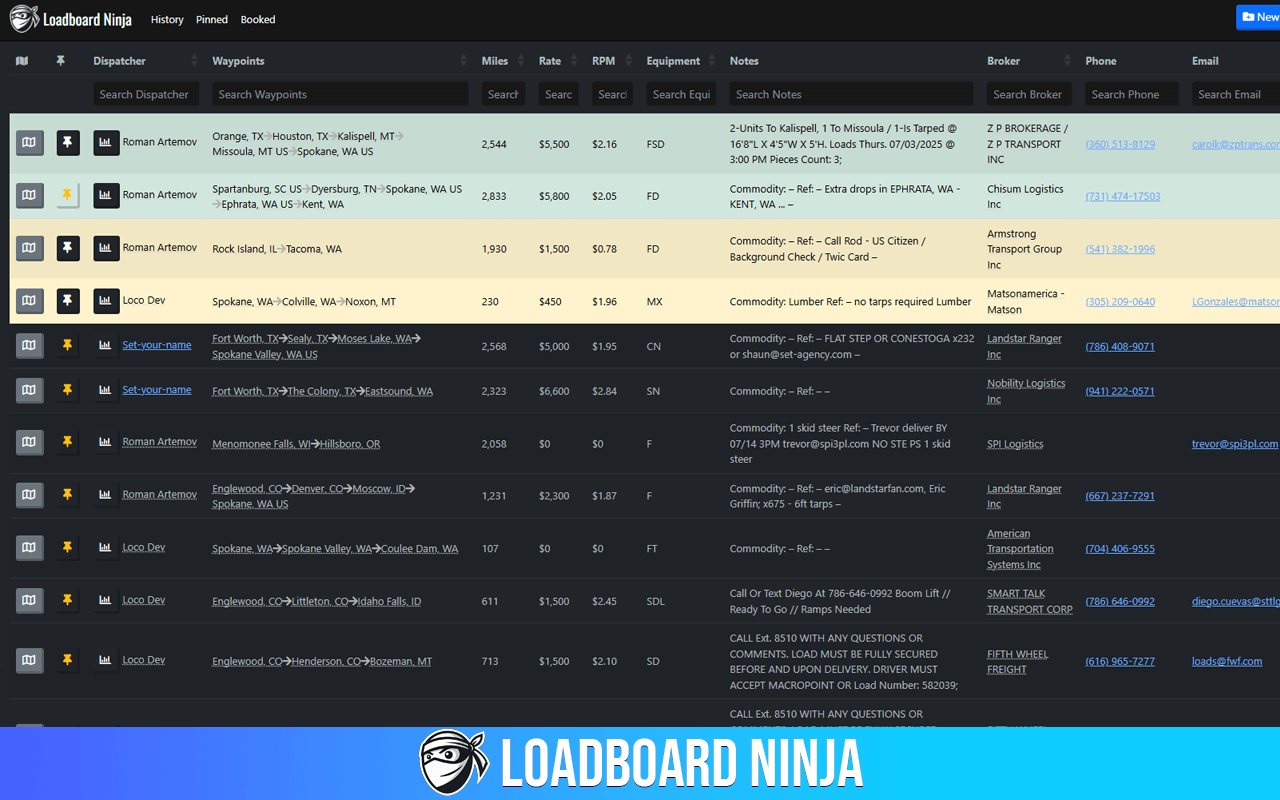Screen dimensions: 1280x800
Task: Show map for Menomonee Falls load
Action: click(30, 442)
